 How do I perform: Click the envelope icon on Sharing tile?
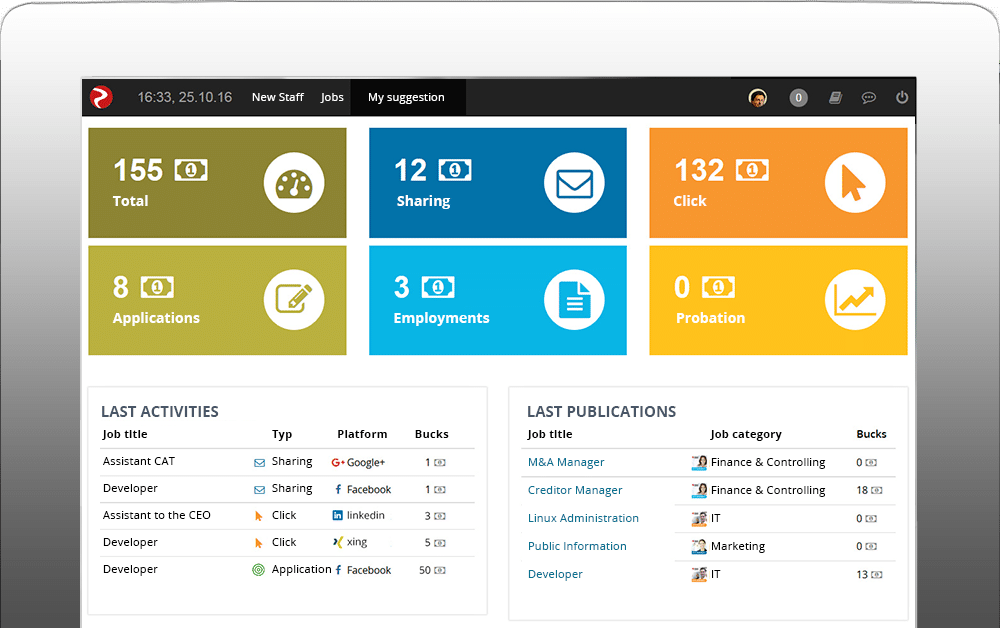(574, 182)
